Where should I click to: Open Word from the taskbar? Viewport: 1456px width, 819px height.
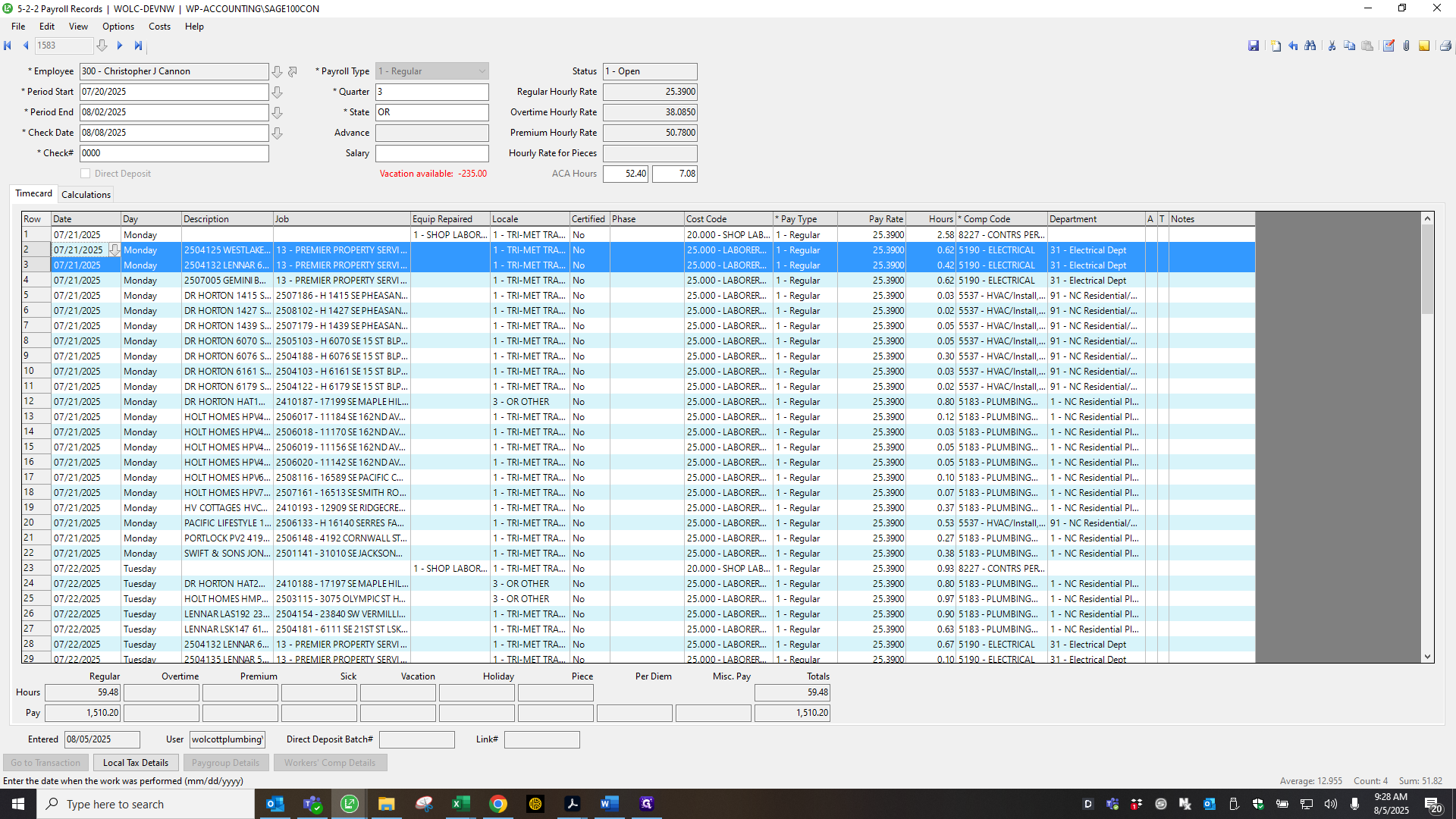click(x=609, y=804)
